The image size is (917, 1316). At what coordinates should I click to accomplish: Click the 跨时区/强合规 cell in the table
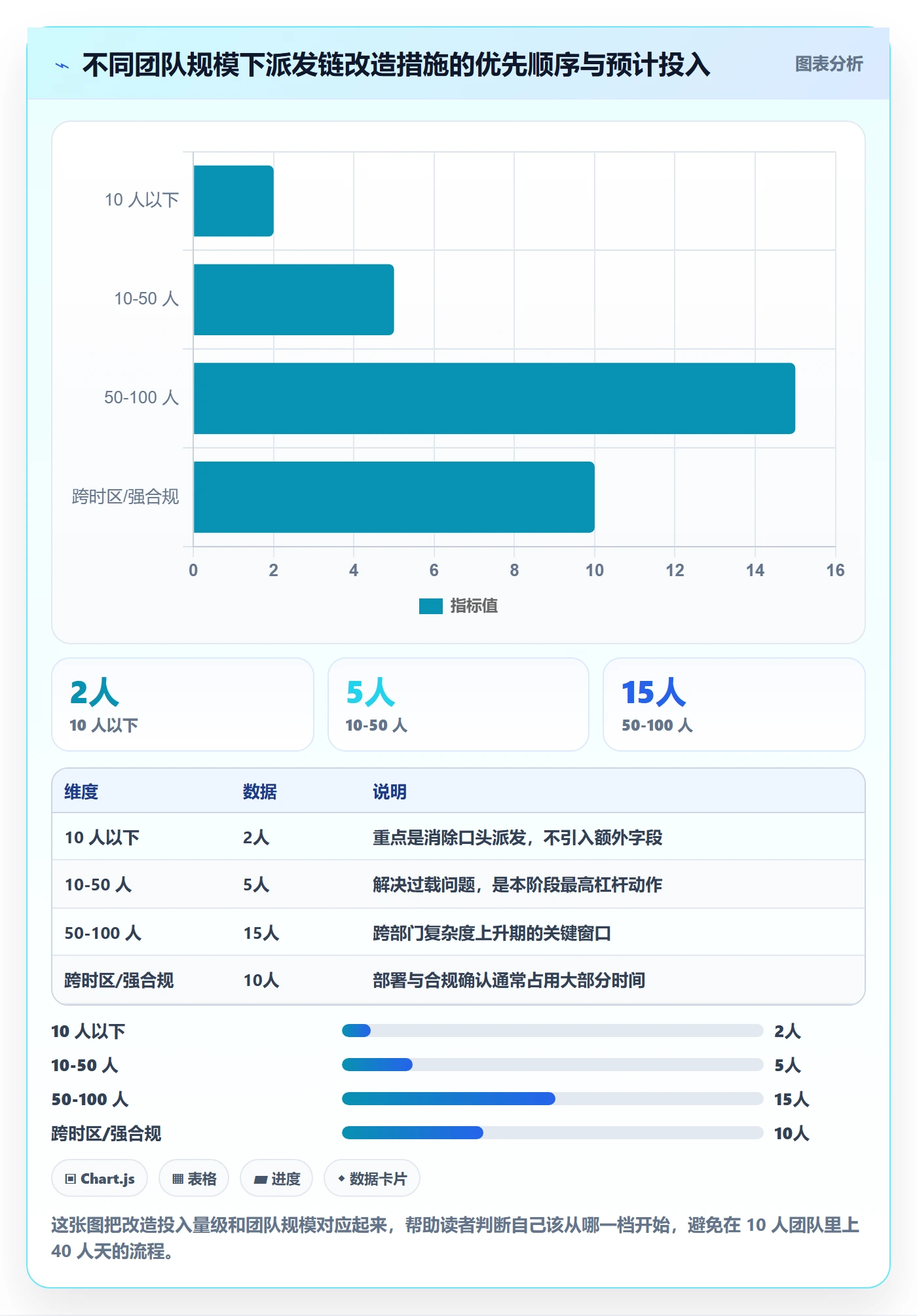(x=119, y=980)
